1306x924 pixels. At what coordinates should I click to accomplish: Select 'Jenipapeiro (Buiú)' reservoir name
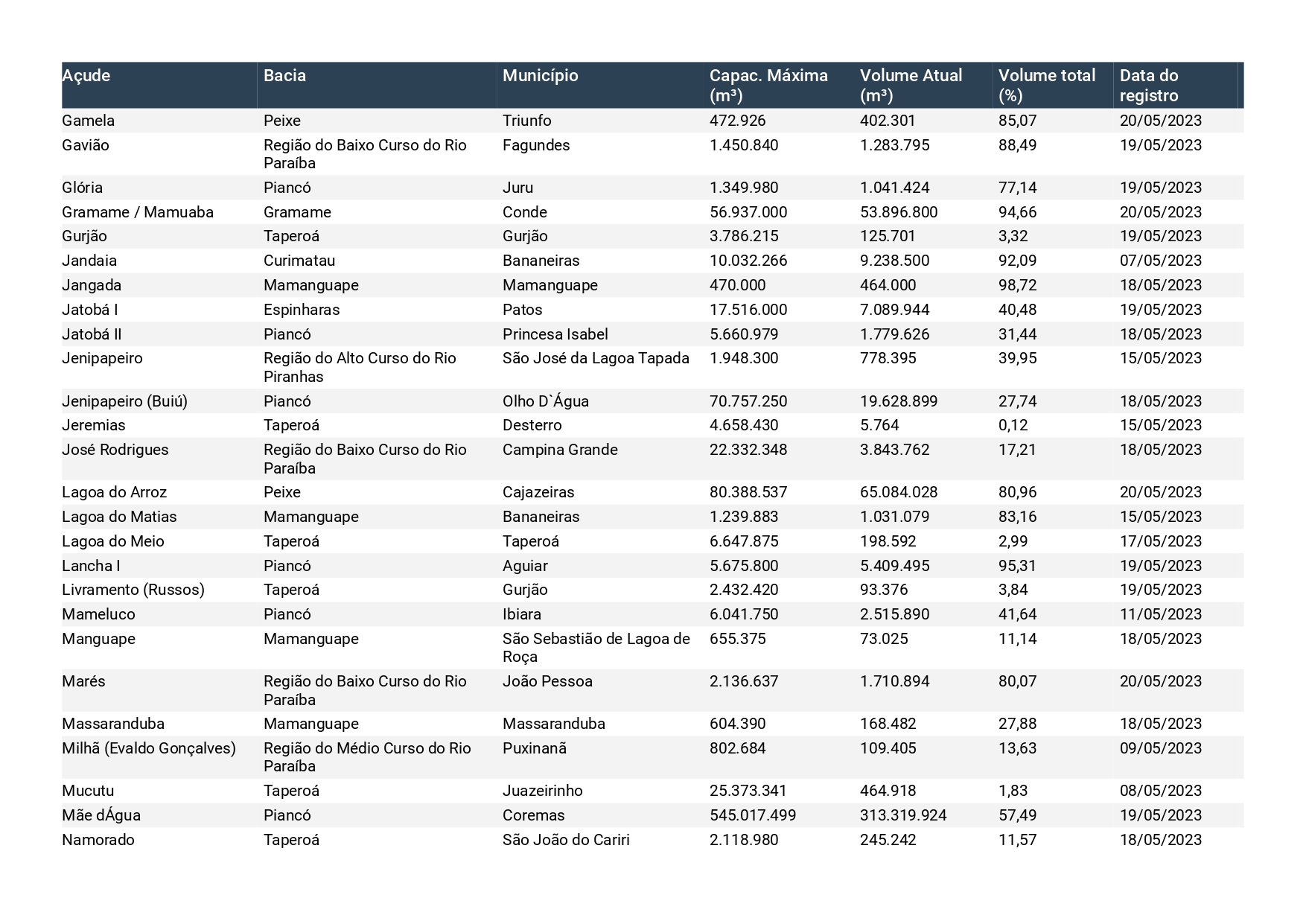[x=124, y=401]
